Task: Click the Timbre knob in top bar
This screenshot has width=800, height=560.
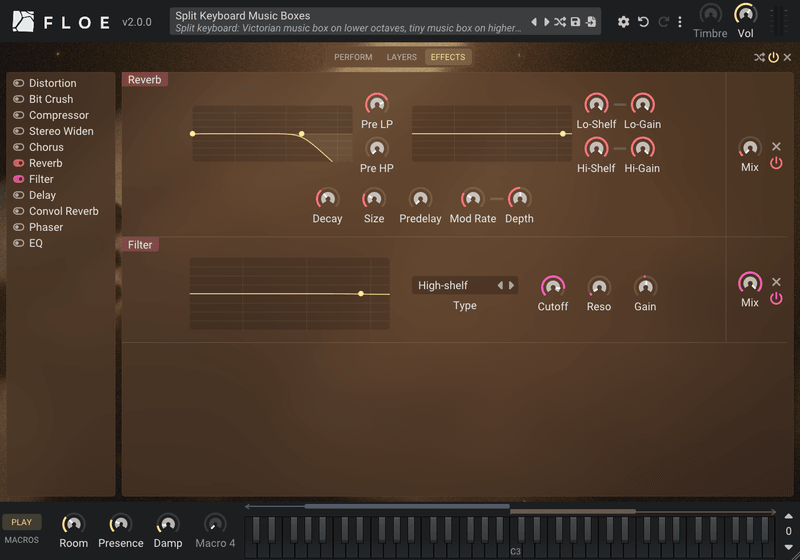Action: point(710,14)
